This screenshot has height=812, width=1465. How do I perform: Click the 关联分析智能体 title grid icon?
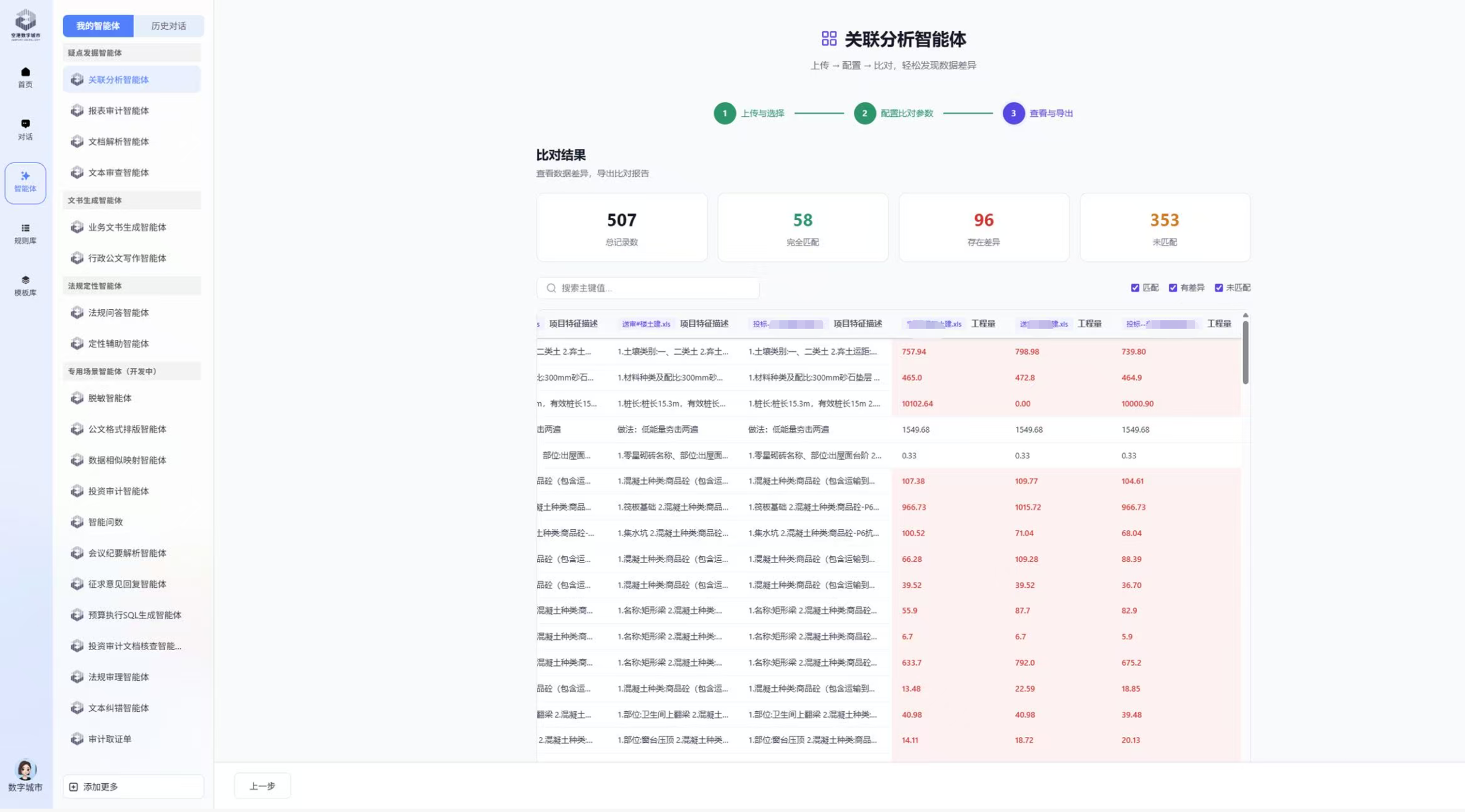point(829,38)
